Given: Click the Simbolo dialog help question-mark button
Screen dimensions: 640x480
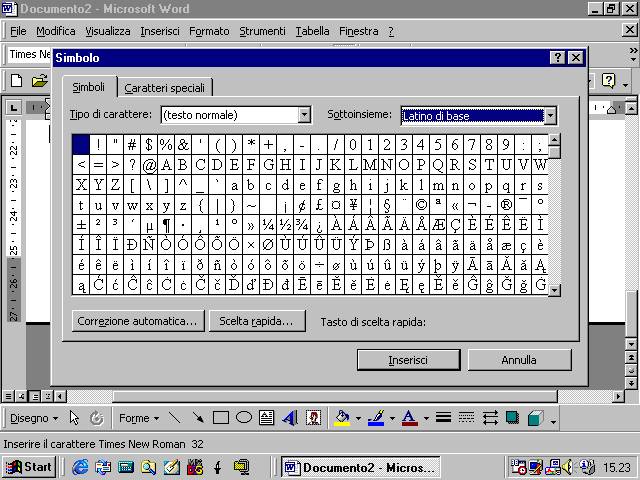Looking at the screenshot, I should [558, 58].
